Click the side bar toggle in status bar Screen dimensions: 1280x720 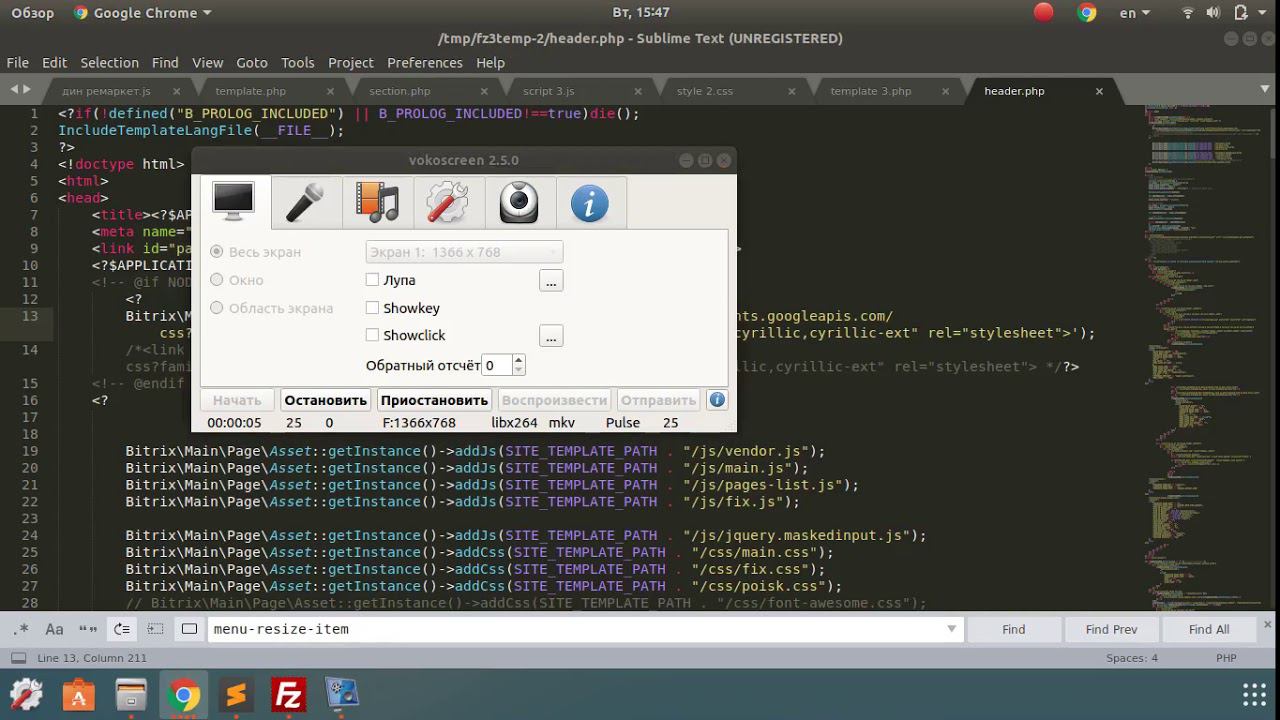coord(18,658)
